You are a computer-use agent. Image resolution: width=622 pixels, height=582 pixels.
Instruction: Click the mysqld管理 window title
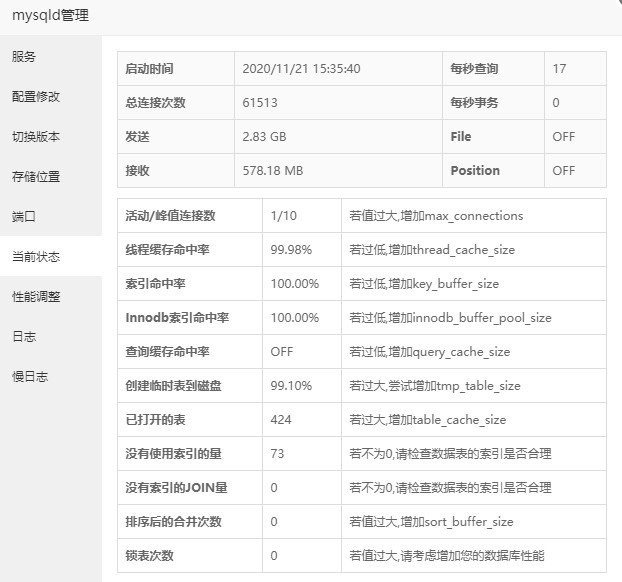[x=50, y=15]
